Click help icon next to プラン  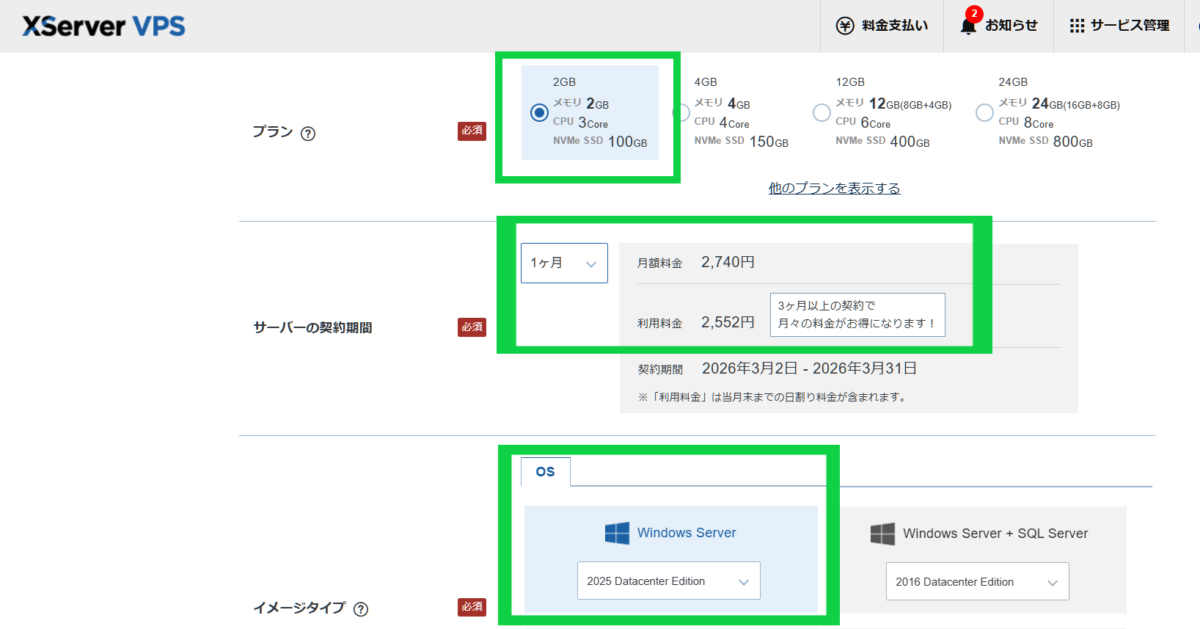click(308, 133)
